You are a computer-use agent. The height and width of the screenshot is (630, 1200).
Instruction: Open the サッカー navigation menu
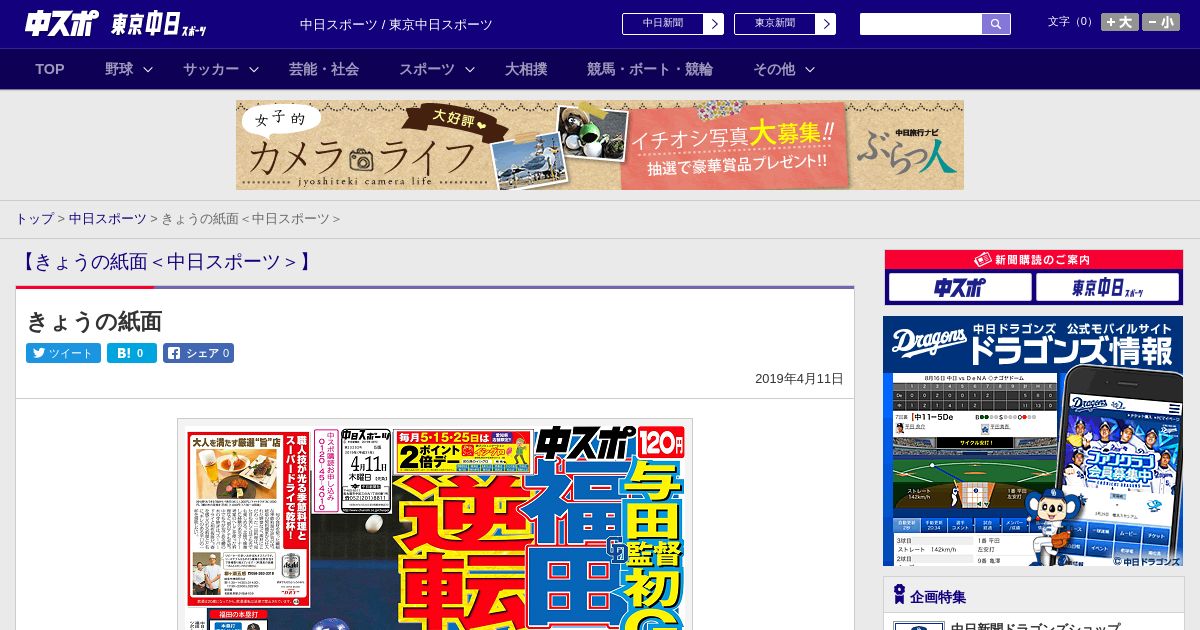(x=211, y=69)
